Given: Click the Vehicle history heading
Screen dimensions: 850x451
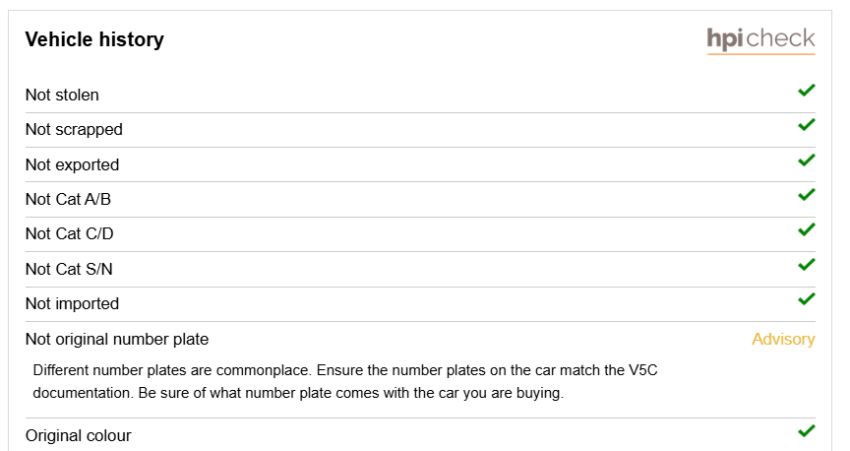Looking at the screenshot, I should click(94, 40).
